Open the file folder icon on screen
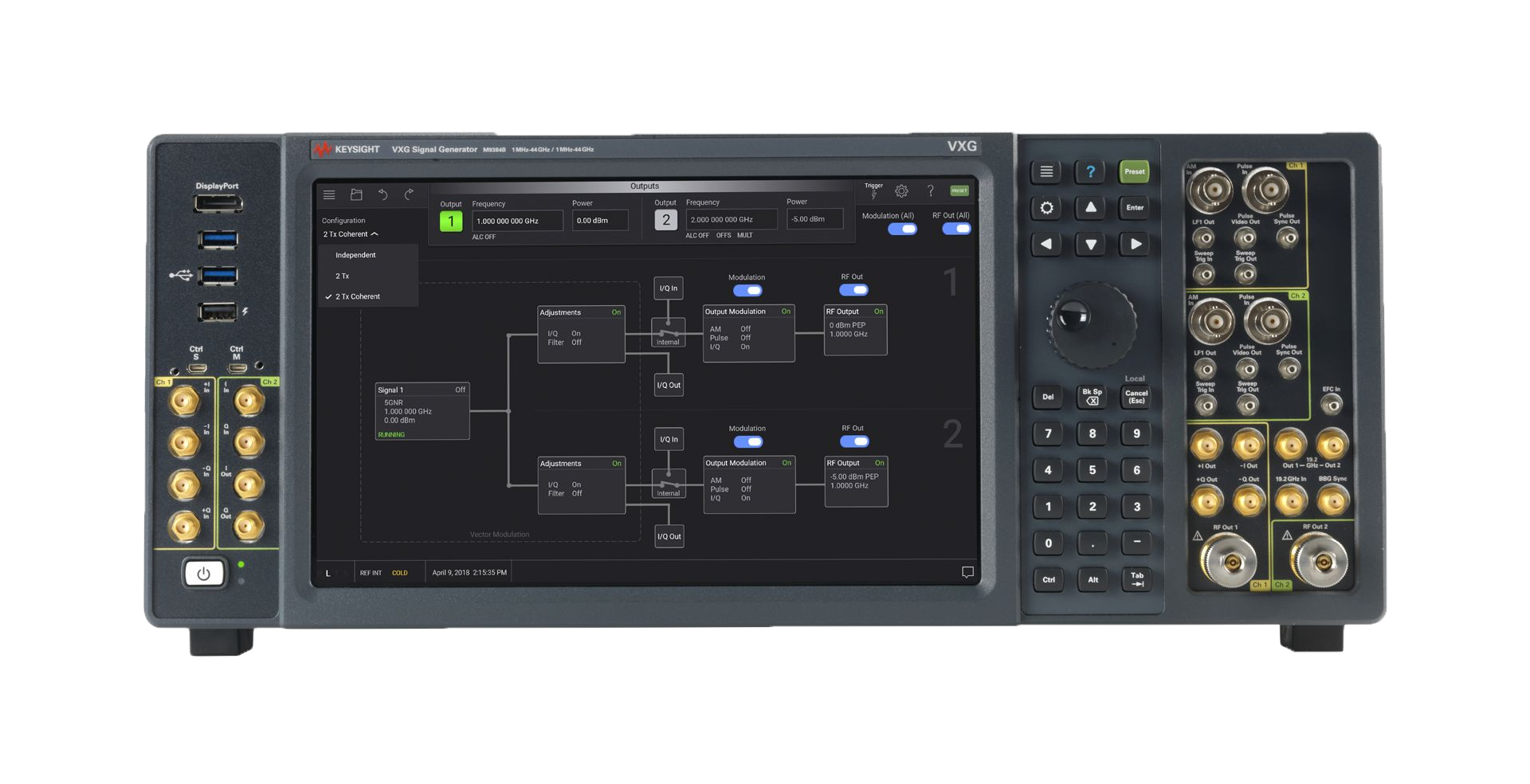This screenshot has height=784, width=1530. point(356,194)
